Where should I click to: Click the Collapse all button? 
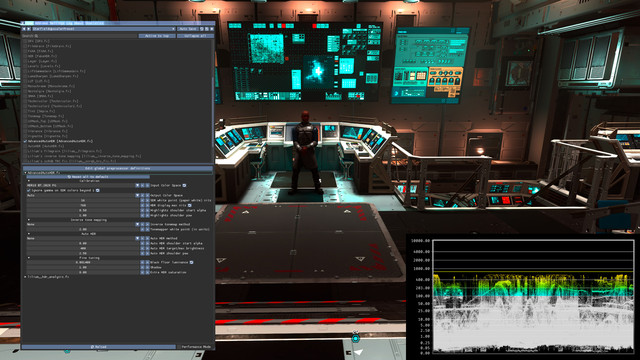(x=196, y=36)
